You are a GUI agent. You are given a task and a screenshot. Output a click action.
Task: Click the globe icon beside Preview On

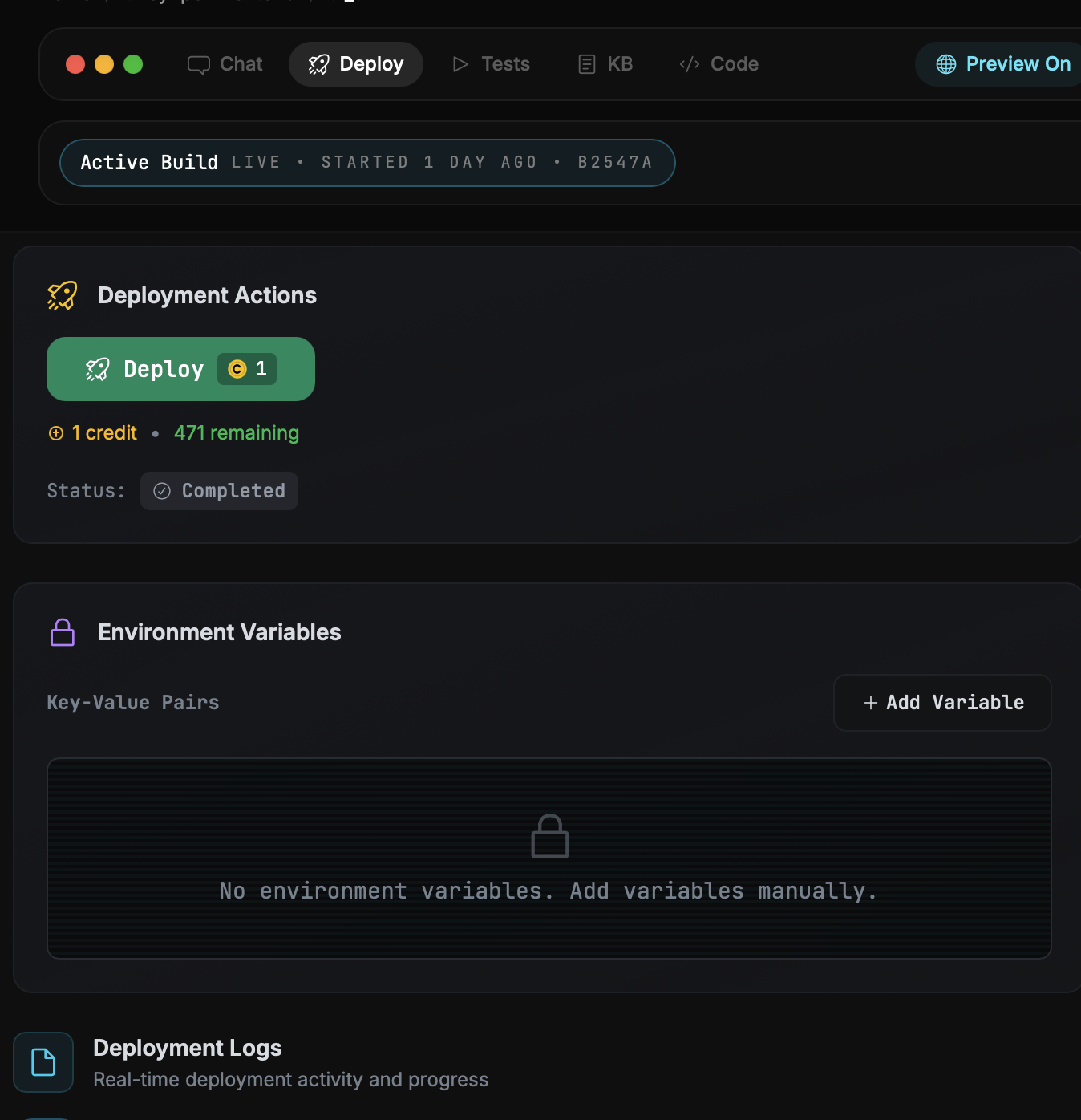946,64
